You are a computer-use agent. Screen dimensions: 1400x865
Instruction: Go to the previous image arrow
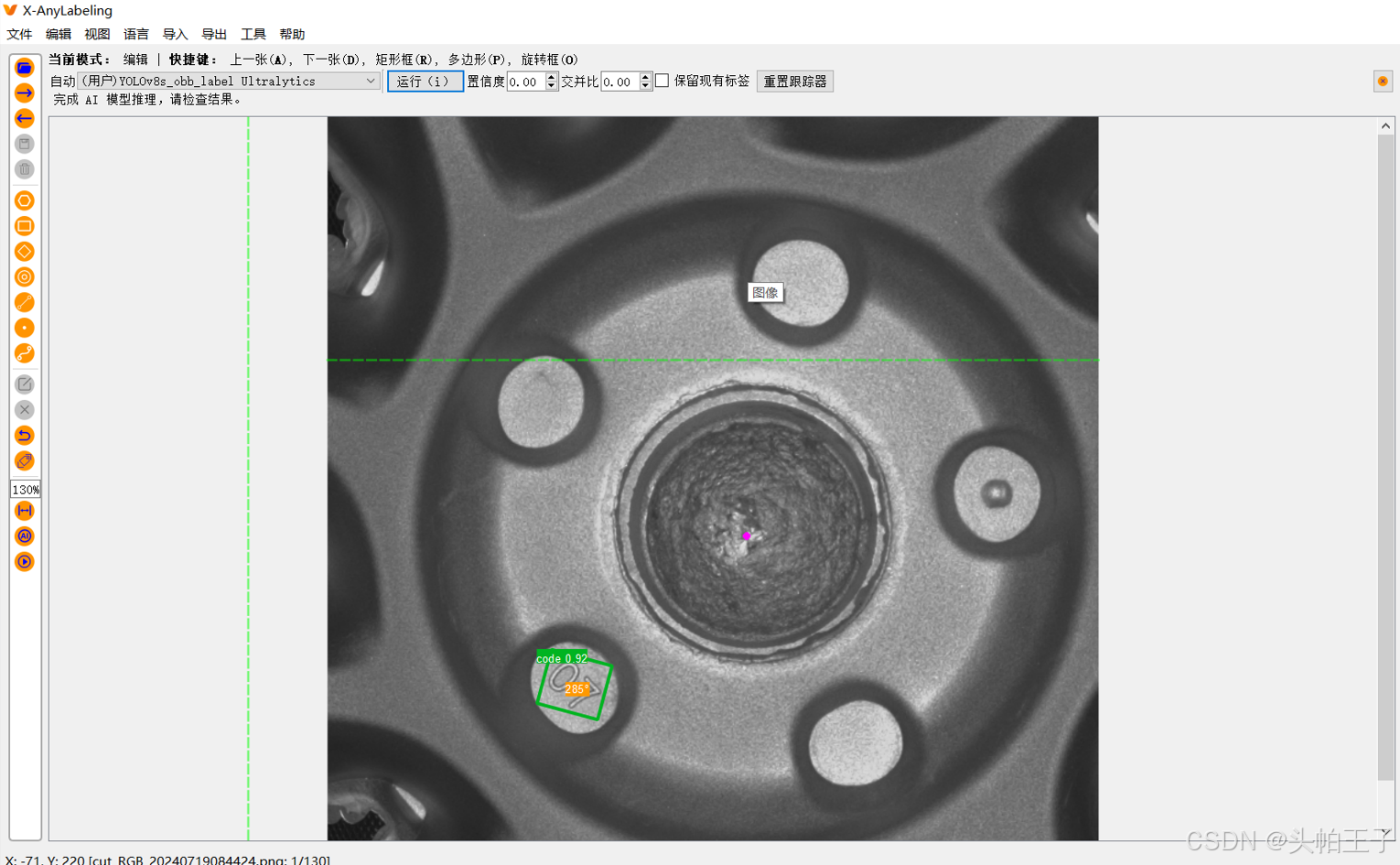[25, 119]
